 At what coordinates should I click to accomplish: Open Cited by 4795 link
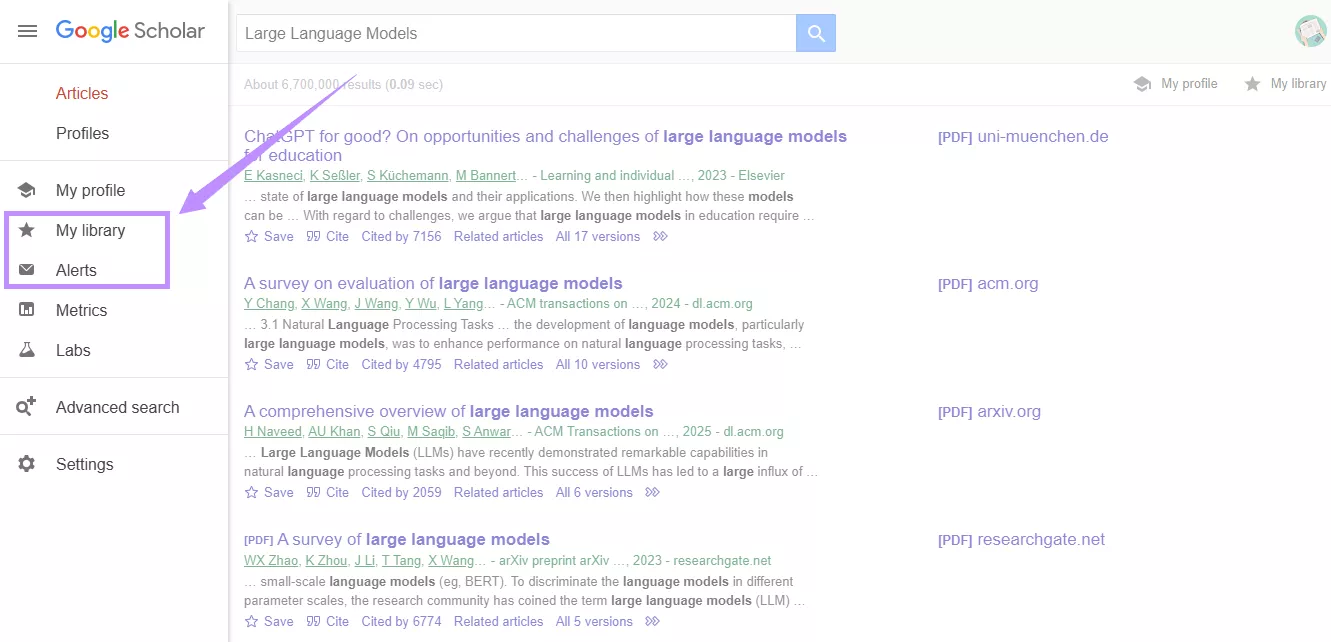pos(401,365)
